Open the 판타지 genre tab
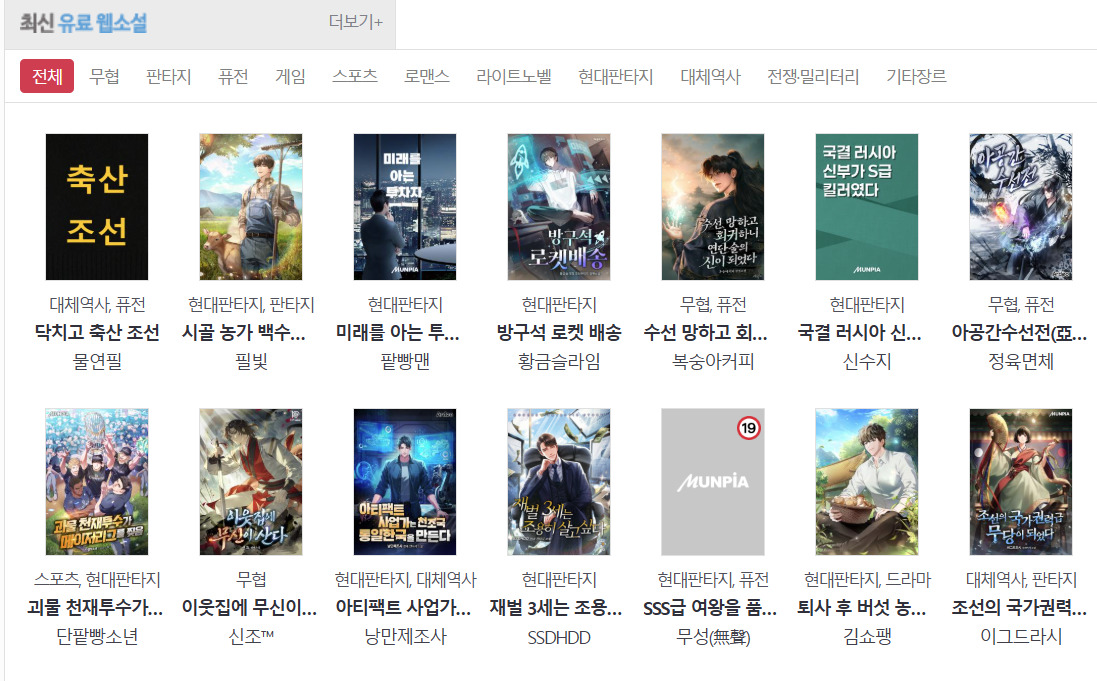Viewport: 1097px width, 681px height. coord(169,76)
